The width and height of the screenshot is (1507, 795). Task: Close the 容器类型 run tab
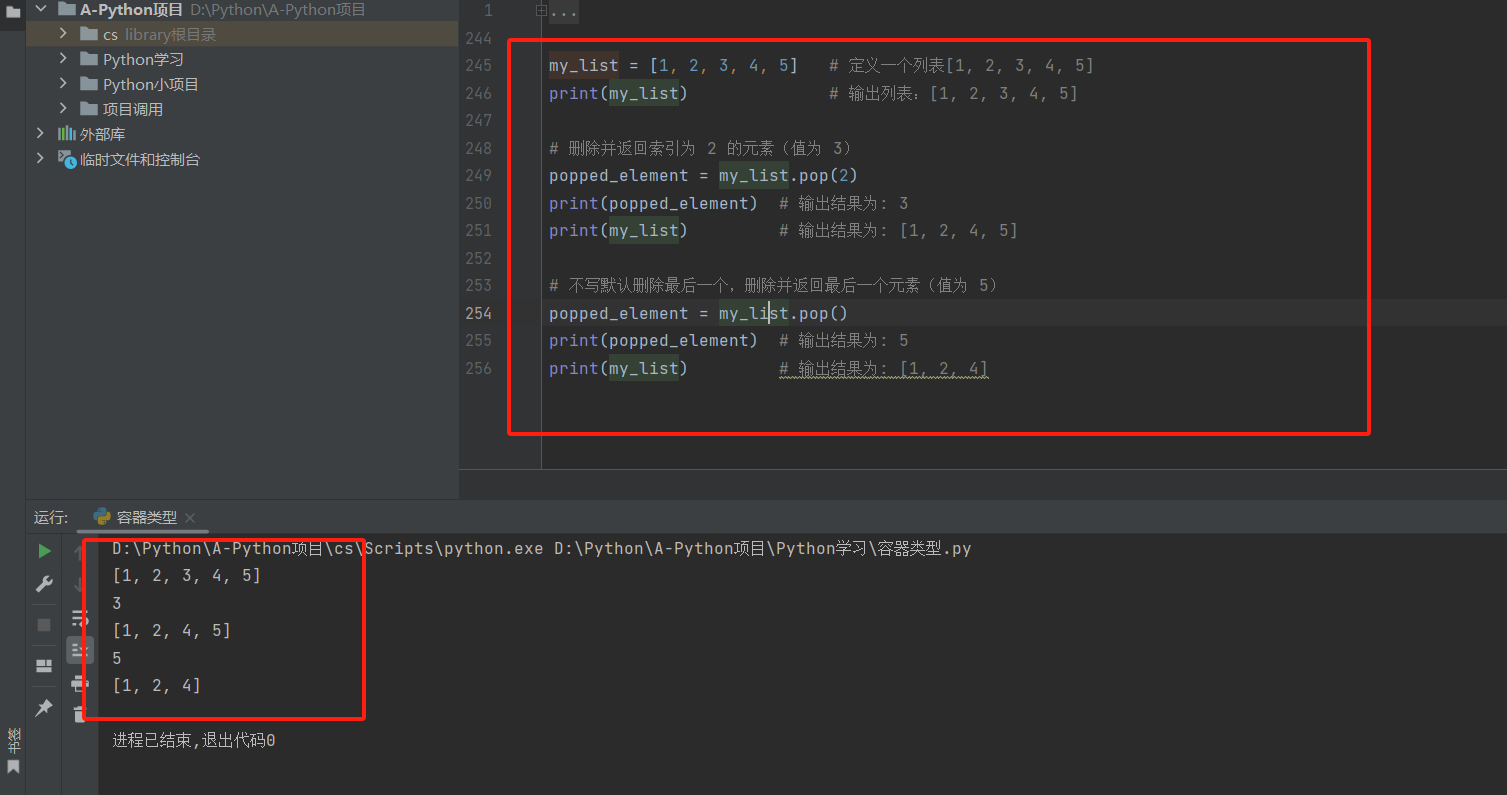pos(190,518)
